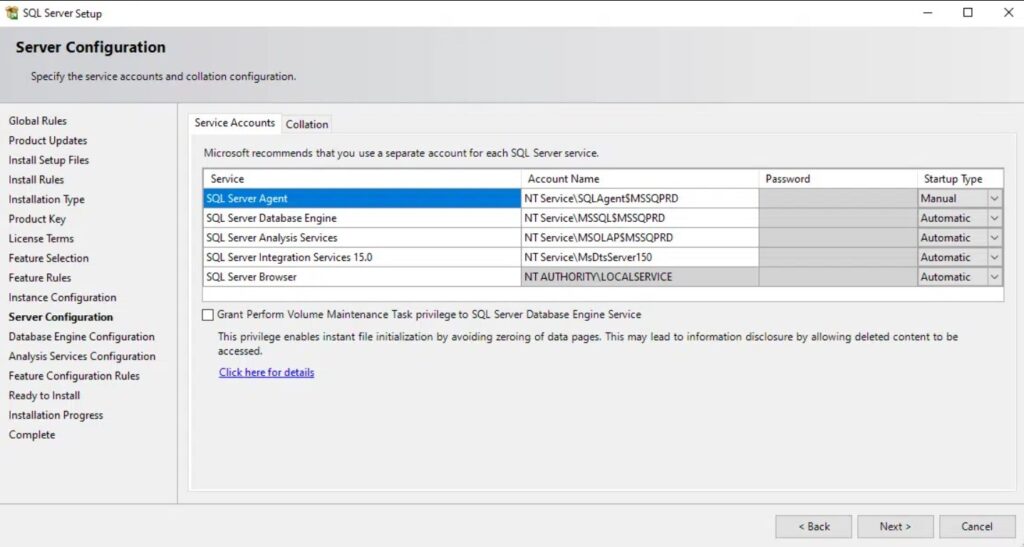Edit account name NT Service\SQLAgent$MSSQPRD
The image size is (1024, 547).
coord(640,198)
